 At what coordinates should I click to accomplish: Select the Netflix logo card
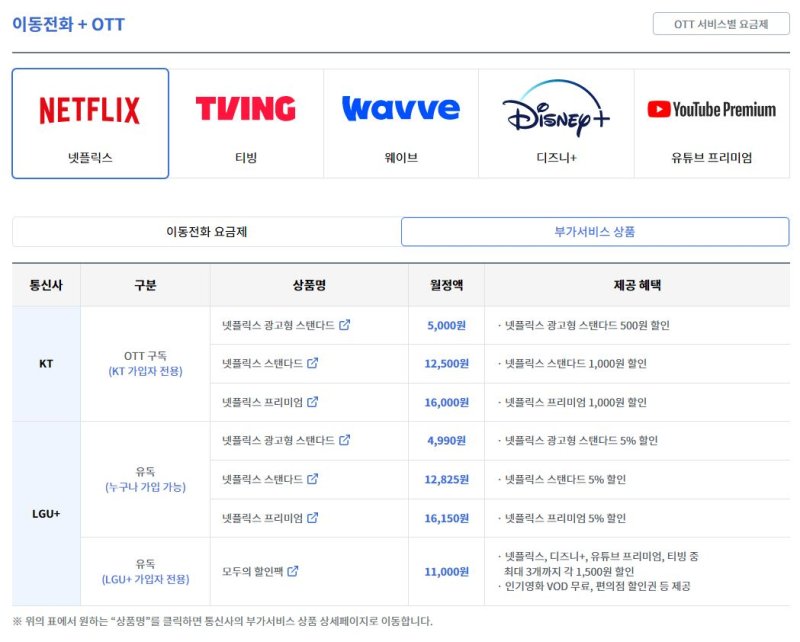[x=90, y=123]
